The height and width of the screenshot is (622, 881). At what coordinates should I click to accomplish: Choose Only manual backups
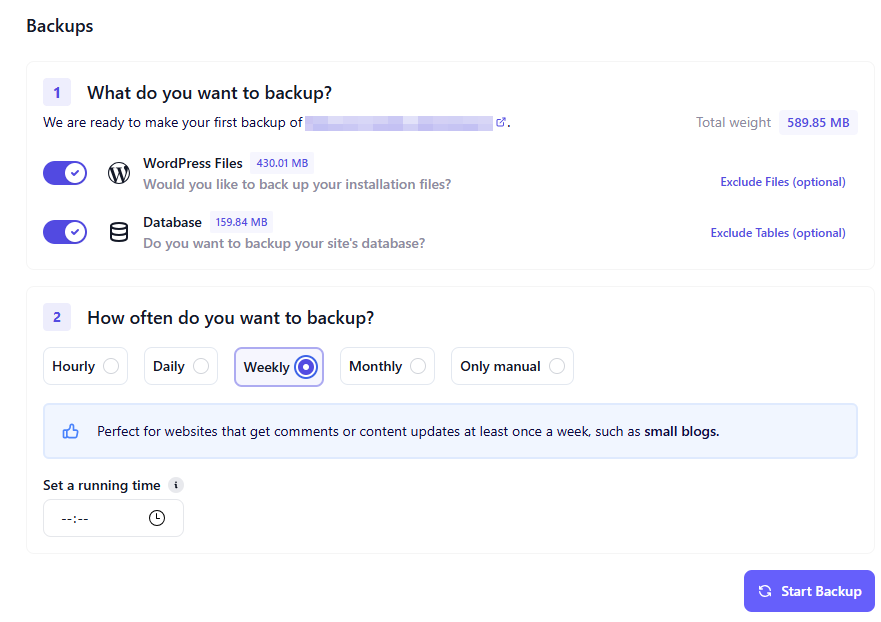pos(556,366)
